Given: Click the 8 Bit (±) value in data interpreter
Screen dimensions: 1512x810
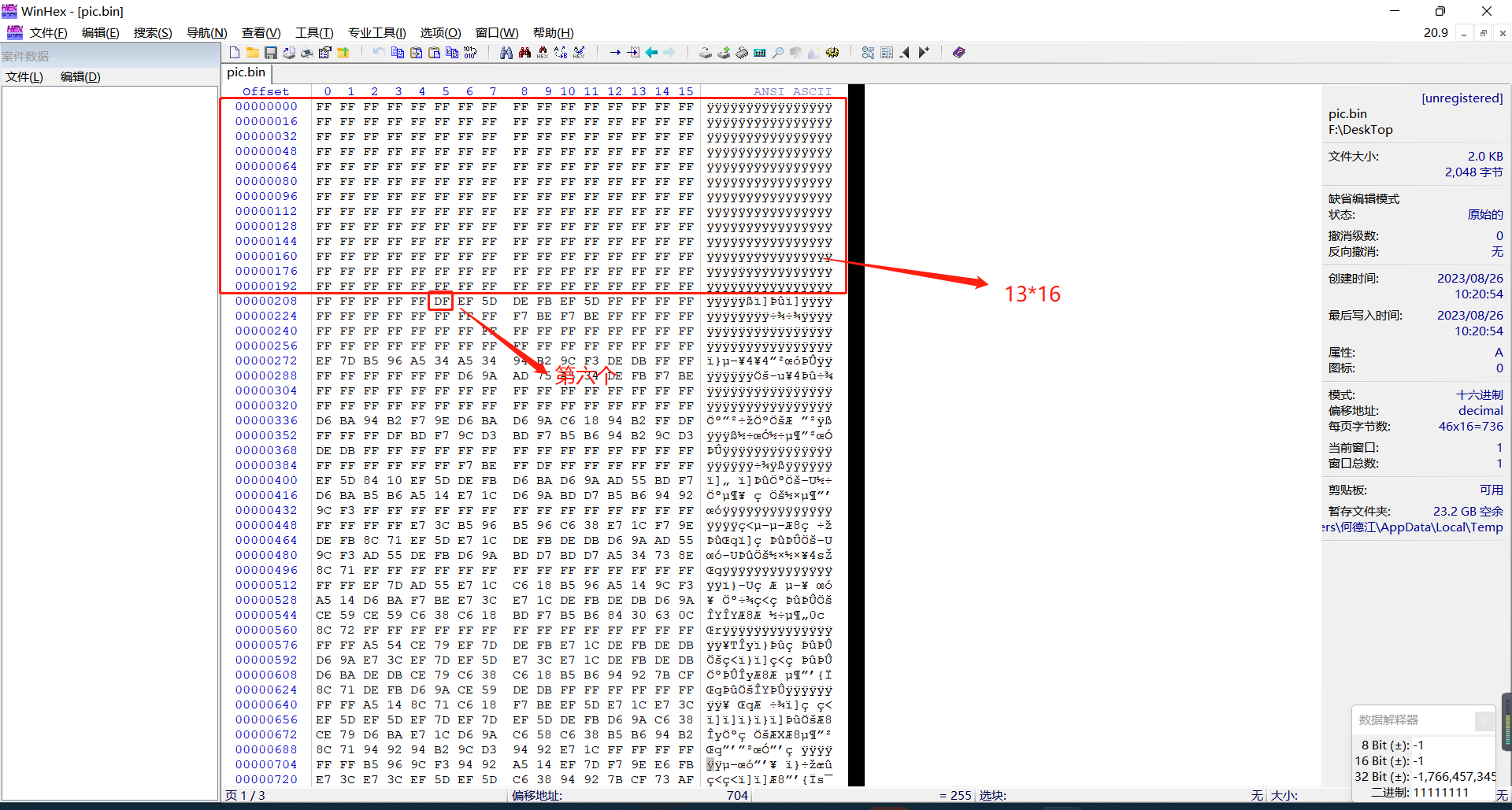Looking at the screenshot, I should [x=1417, y=745].
